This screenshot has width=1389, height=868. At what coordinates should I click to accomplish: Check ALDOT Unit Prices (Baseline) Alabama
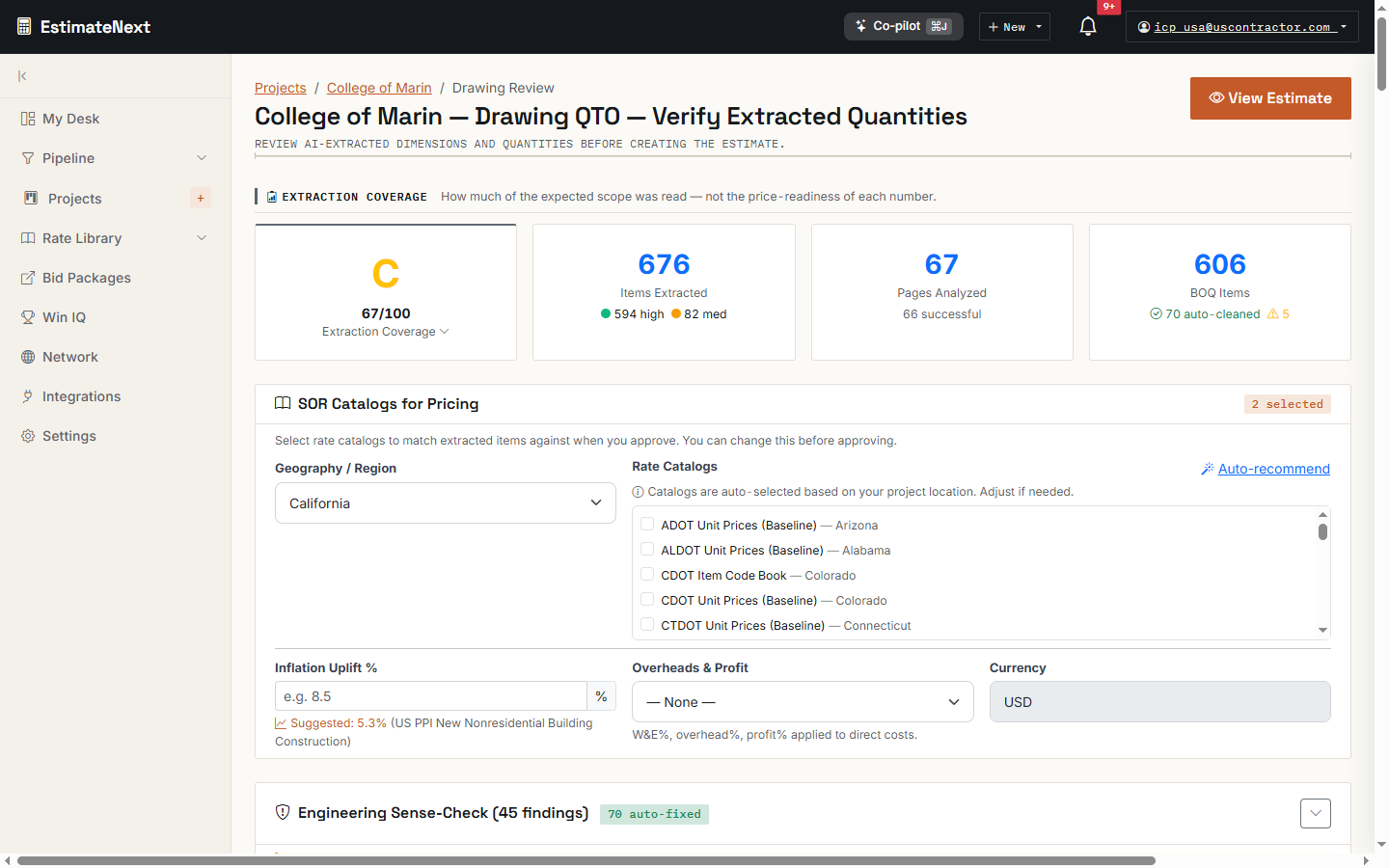coord(647,550)
